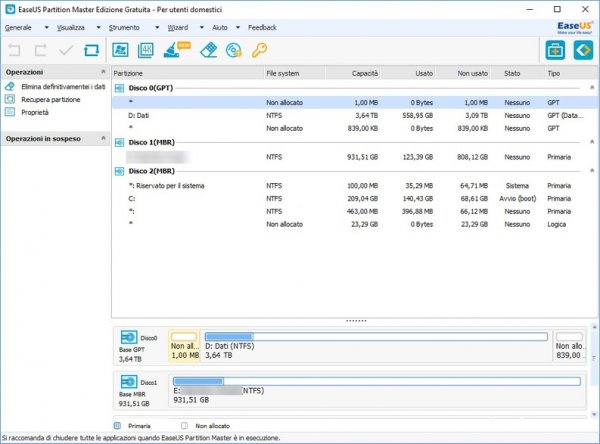Click the Redo toolbar icon

[40, 50]
